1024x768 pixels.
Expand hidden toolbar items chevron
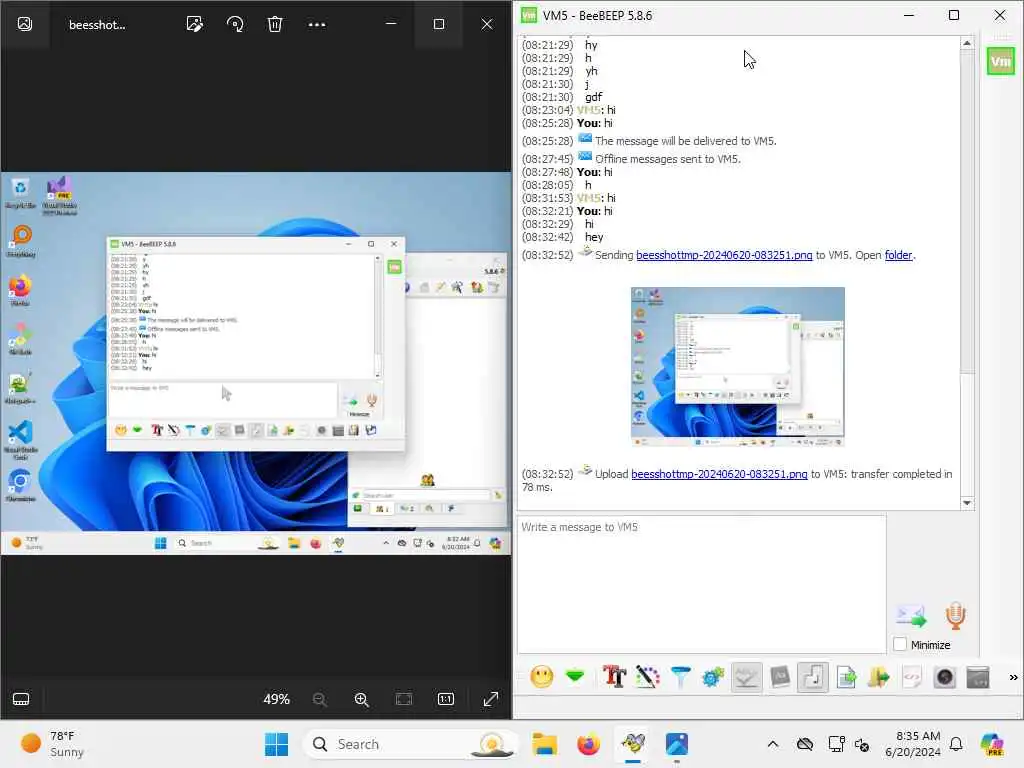tap(1013, 677)
